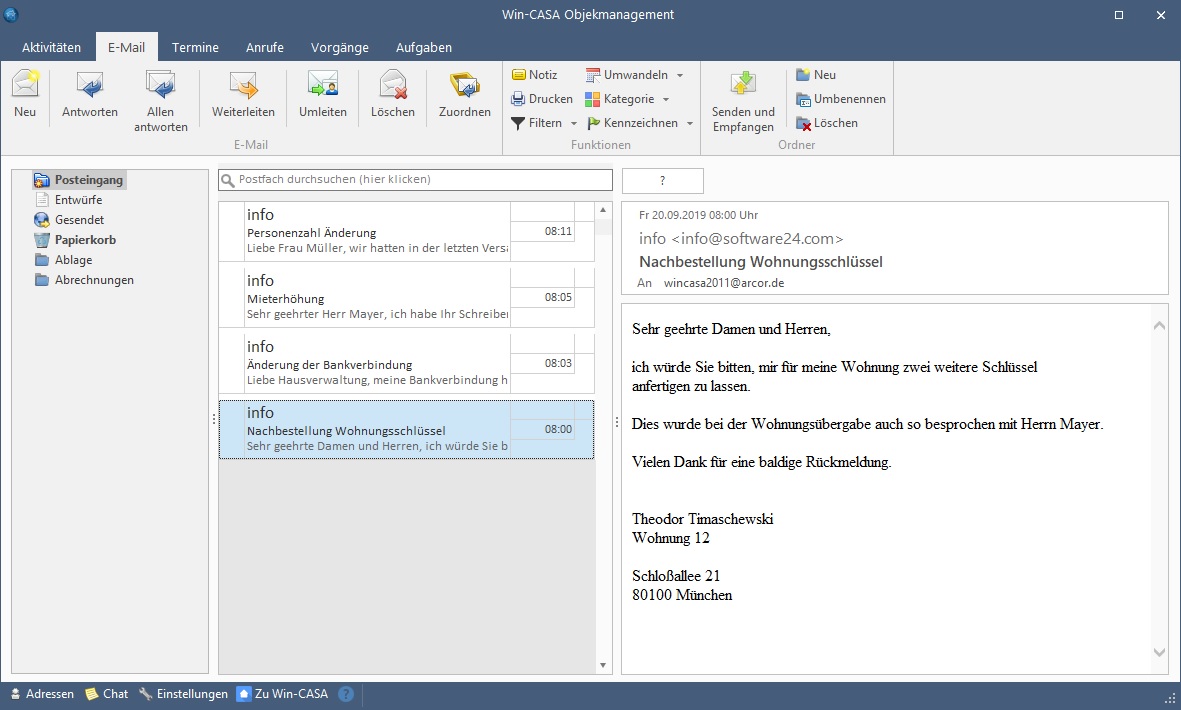Viewport: 1181px width, 710px height.
Task: Open the Aufgaben tab
Action: click(424, 47)
